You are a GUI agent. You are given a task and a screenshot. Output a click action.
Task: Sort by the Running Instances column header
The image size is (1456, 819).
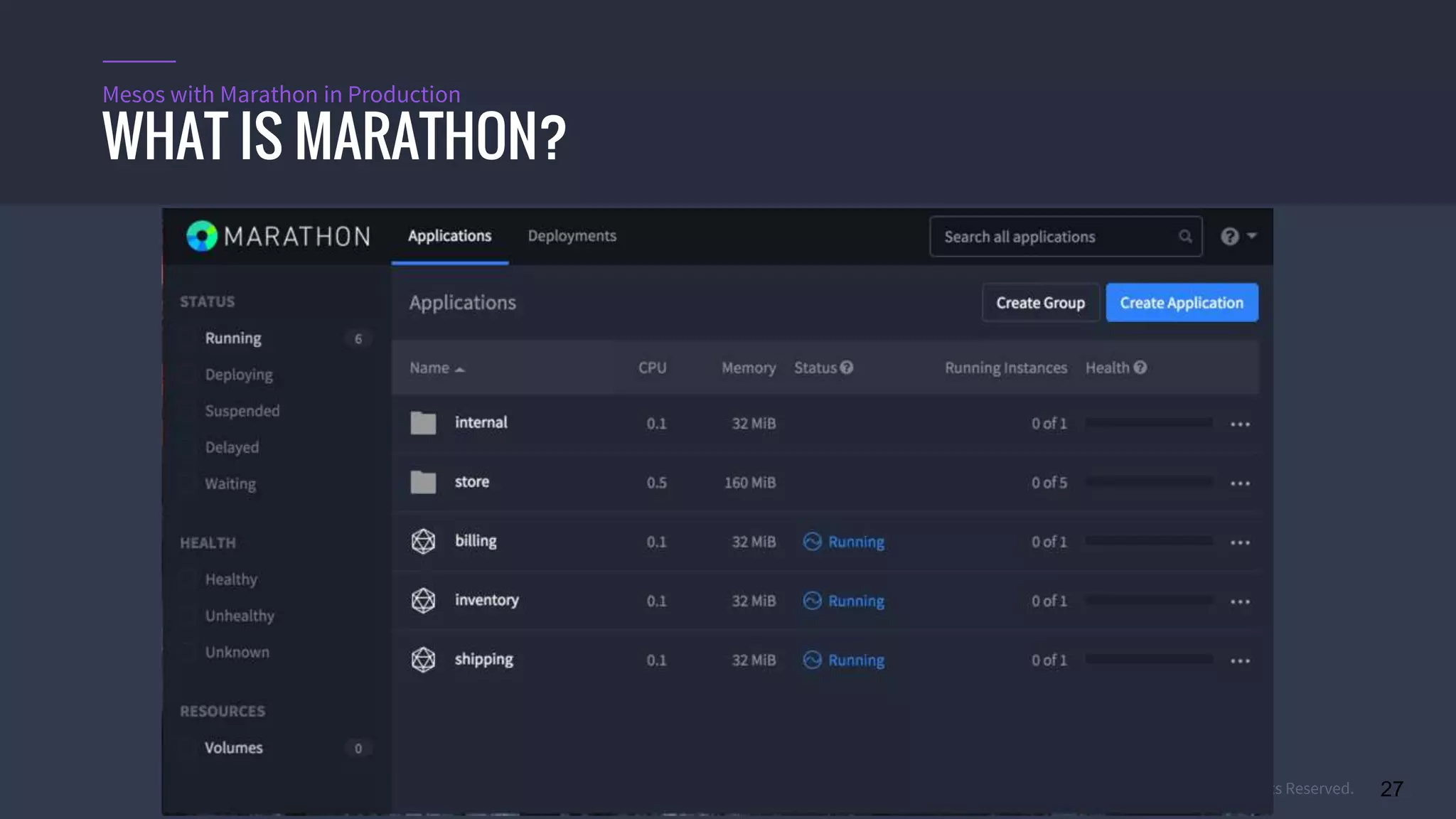click(1006, 368)
